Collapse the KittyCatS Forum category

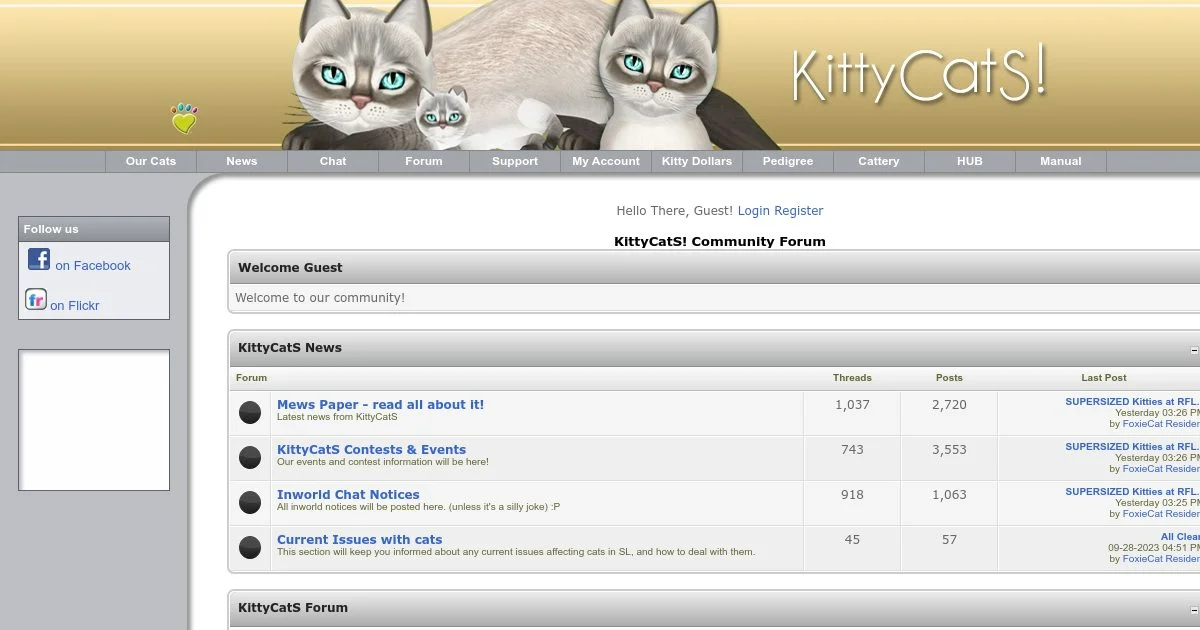tap(1194, 610)
